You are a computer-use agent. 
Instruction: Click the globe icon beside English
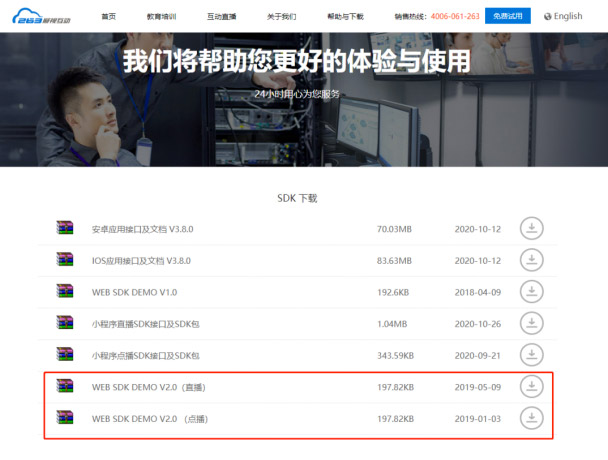(547, 16)
